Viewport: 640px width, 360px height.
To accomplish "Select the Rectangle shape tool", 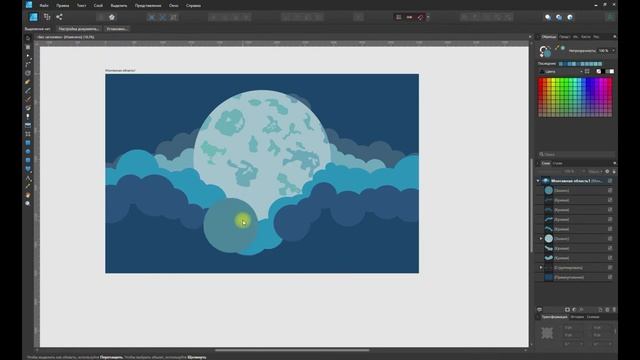I will point(28,143).
